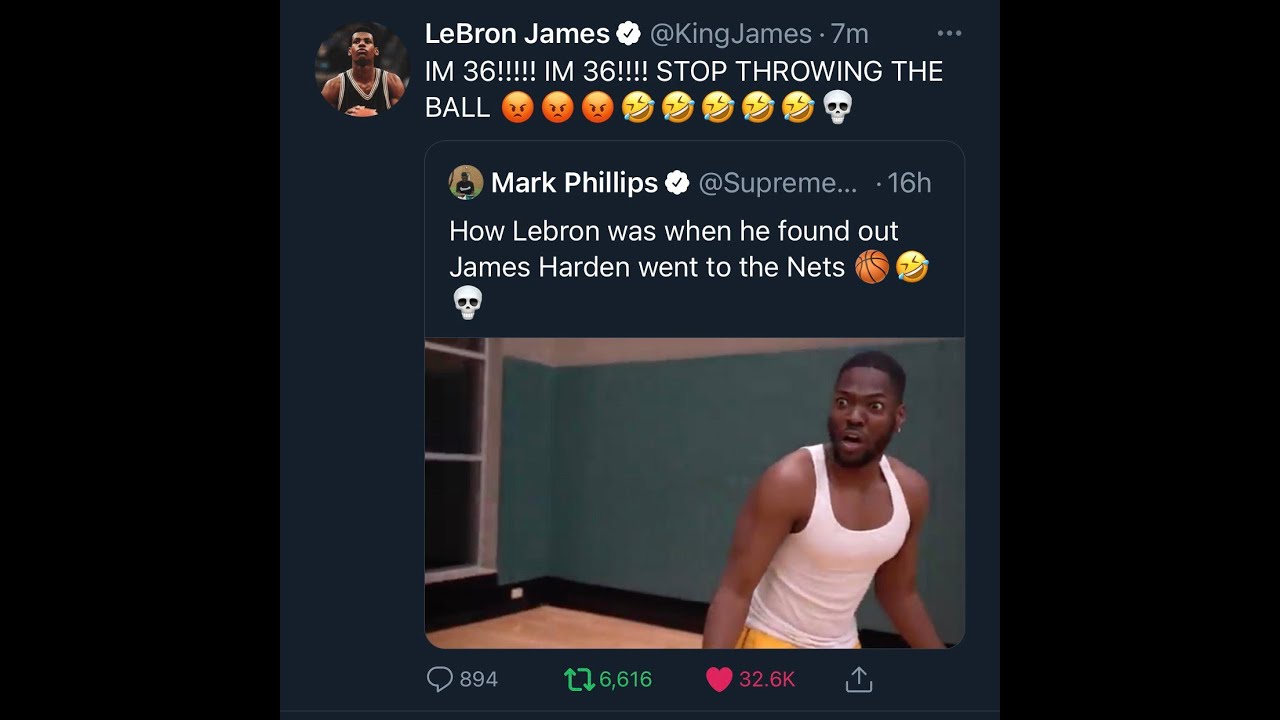Click the 7m tweet timestamp

[850, 34]
